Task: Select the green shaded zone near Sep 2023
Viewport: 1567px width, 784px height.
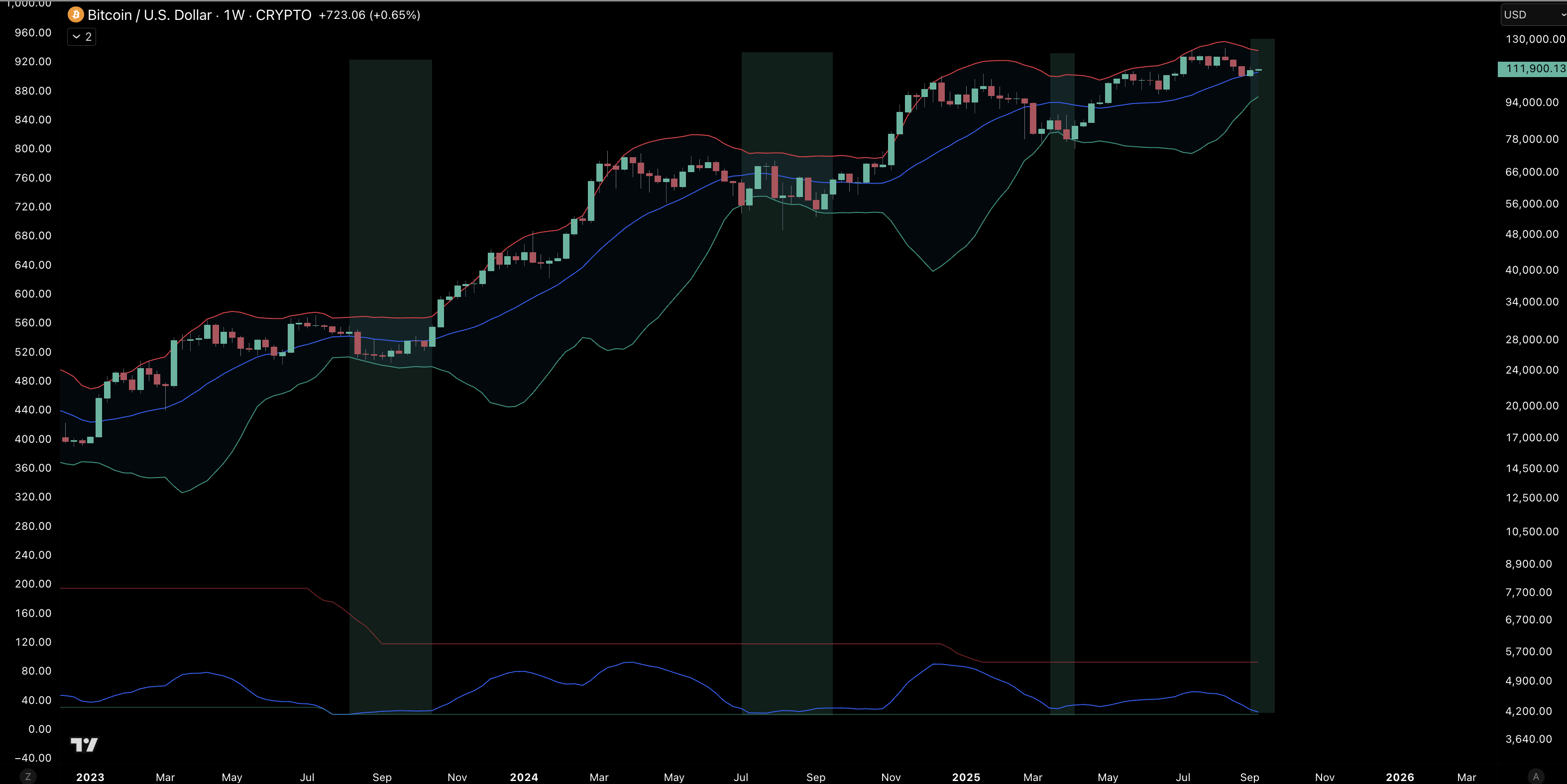Action: tap(391, 486)
